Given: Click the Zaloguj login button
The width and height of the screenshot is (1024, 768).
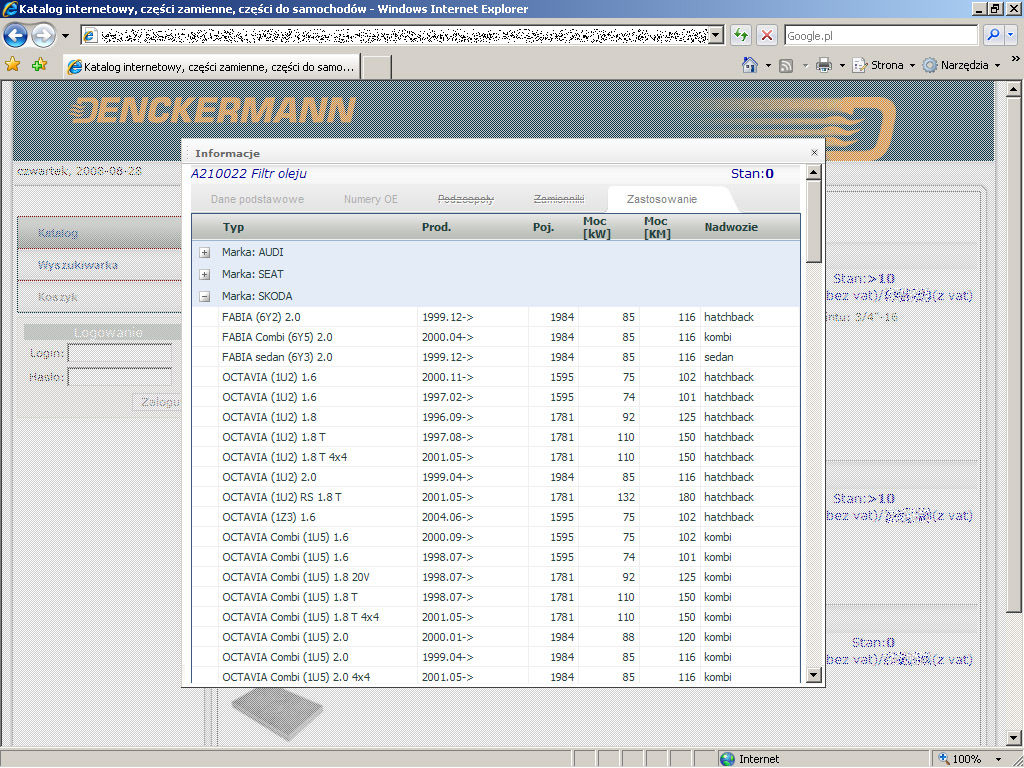Looking at the screenshot, I should pyautogui.click(x=157, y=402).
